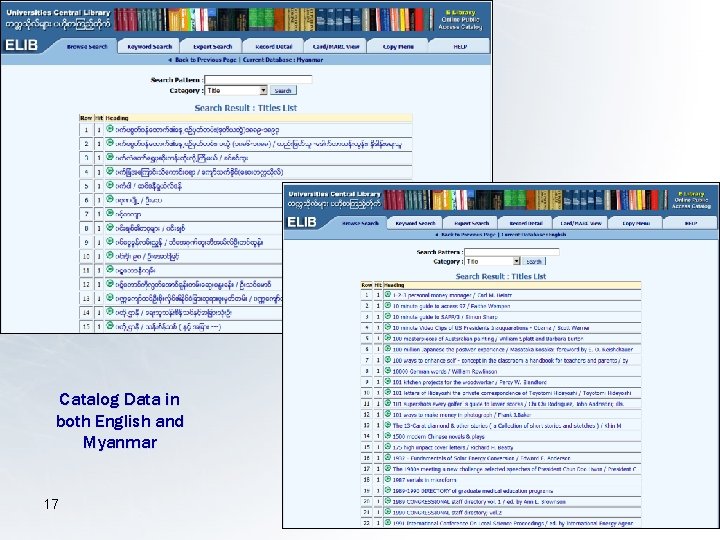Click 'Current Database : English' text
This screenshot has width=720, height=540.
[x=533, y=235]
